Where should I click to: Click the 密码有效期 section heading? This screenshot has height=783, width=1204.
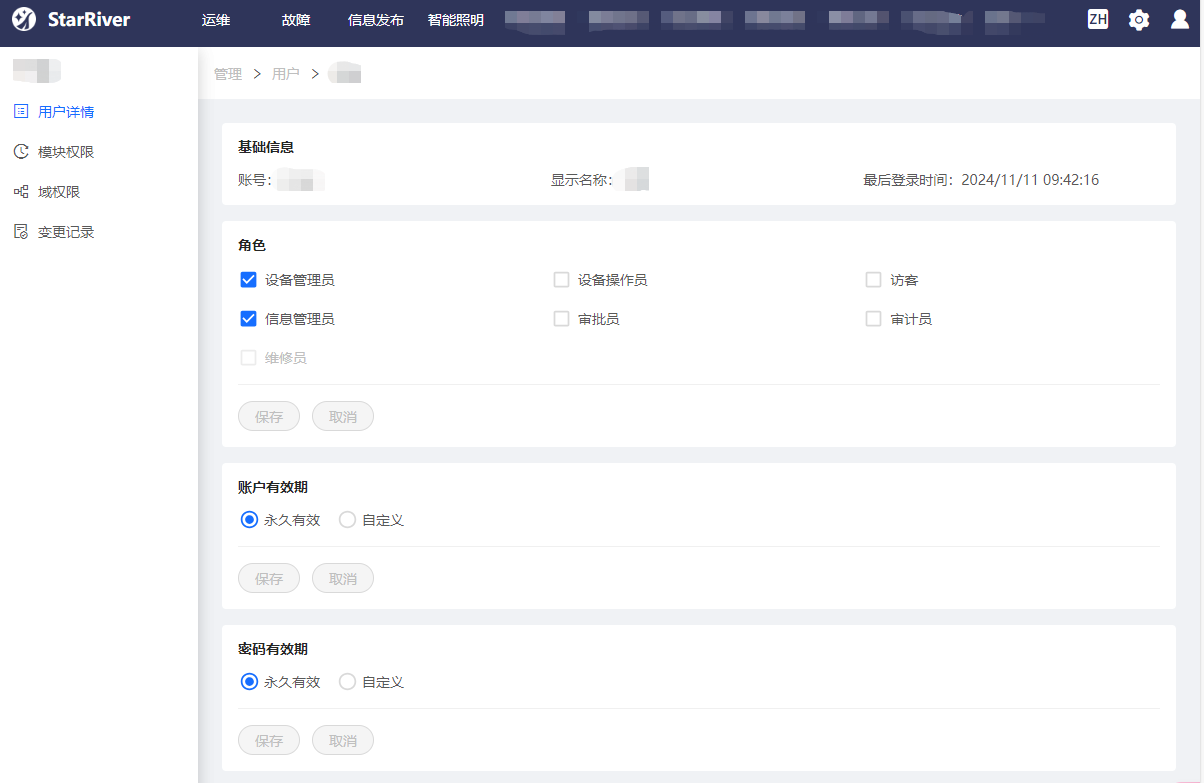click(x=273, y=649)
